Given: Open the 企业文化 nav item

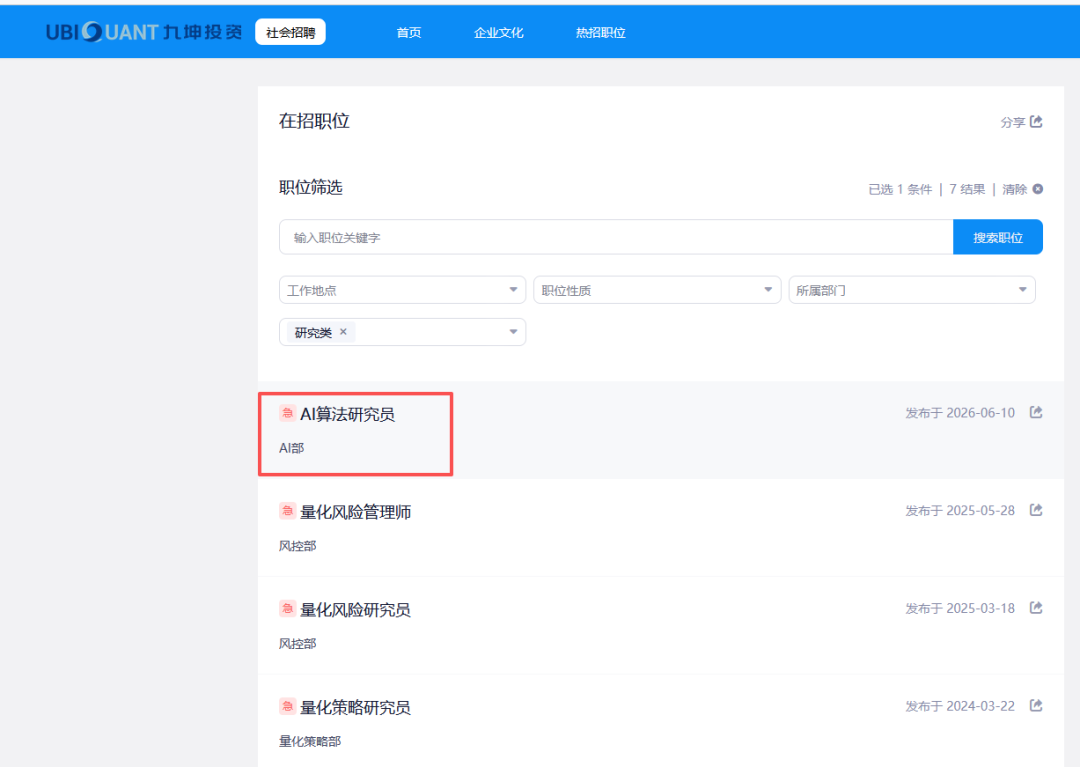Looking at the screenshot, I should pos(499,32).
